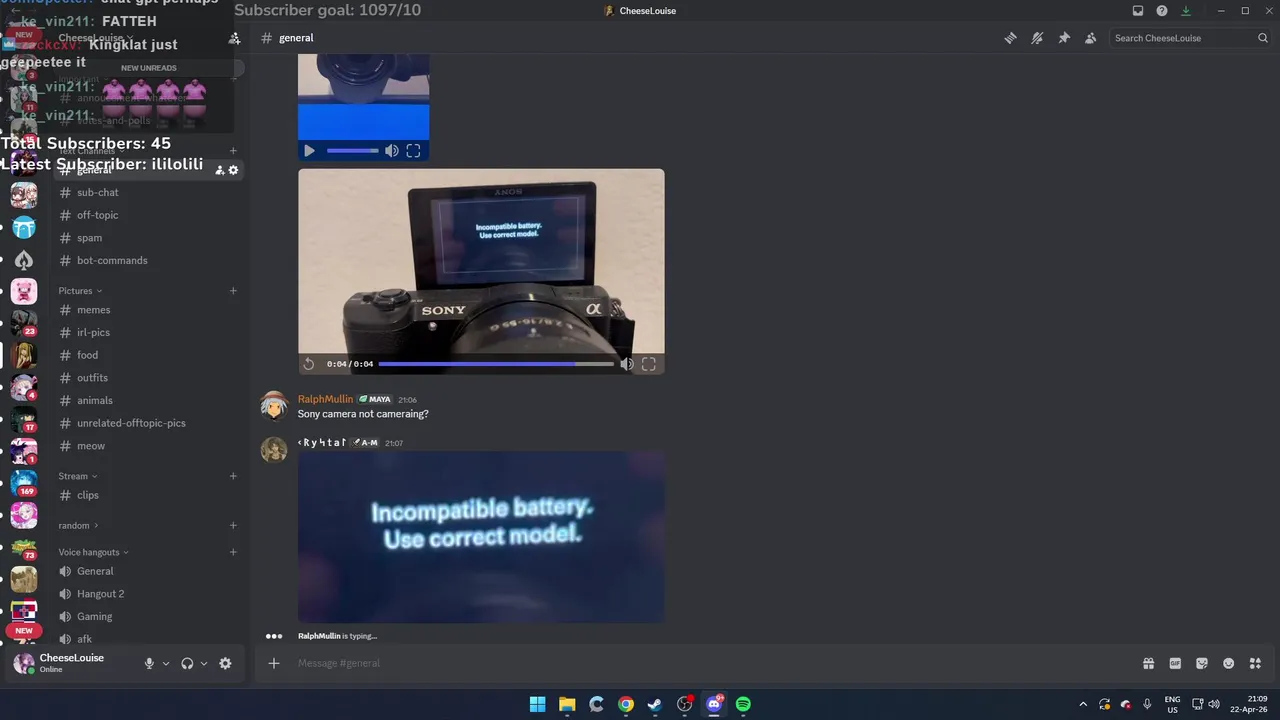Create a channel in Stream category

(233, 476)
